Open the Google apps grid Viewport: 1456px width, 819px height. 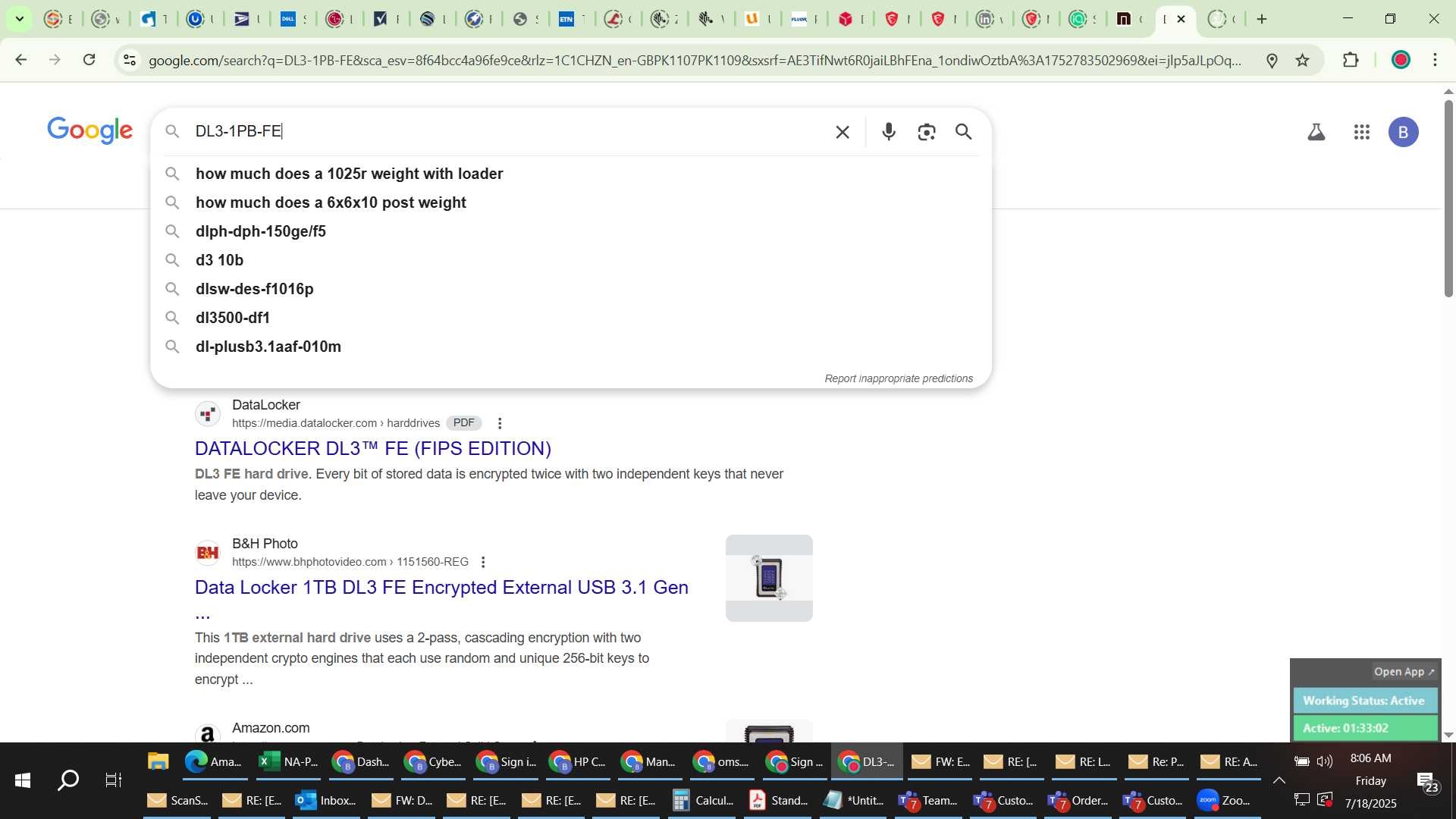click(1362, 132)
